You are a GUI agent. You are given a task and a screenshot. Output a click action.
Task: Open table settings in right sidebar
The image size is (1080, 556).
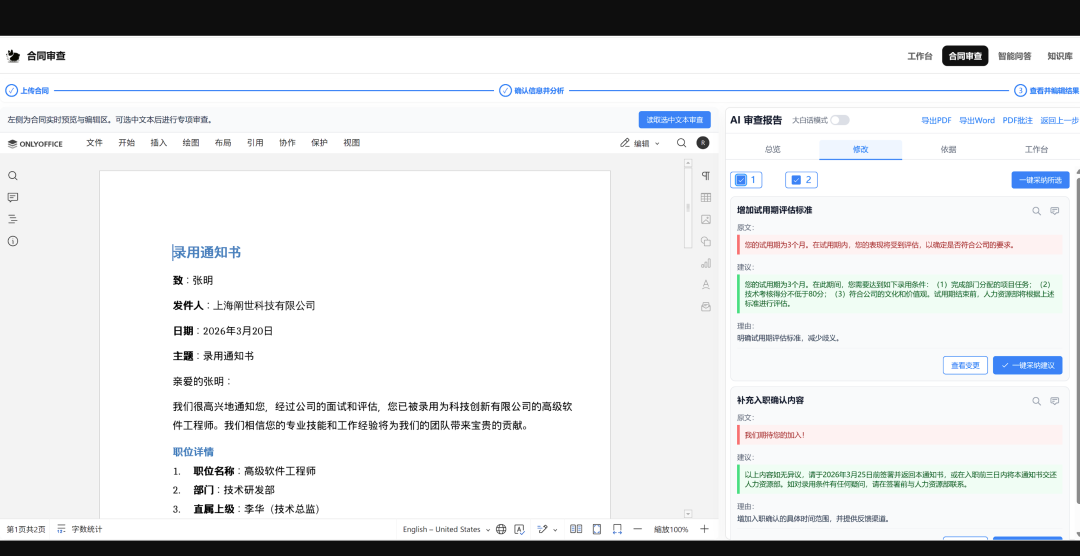(705, 198)
